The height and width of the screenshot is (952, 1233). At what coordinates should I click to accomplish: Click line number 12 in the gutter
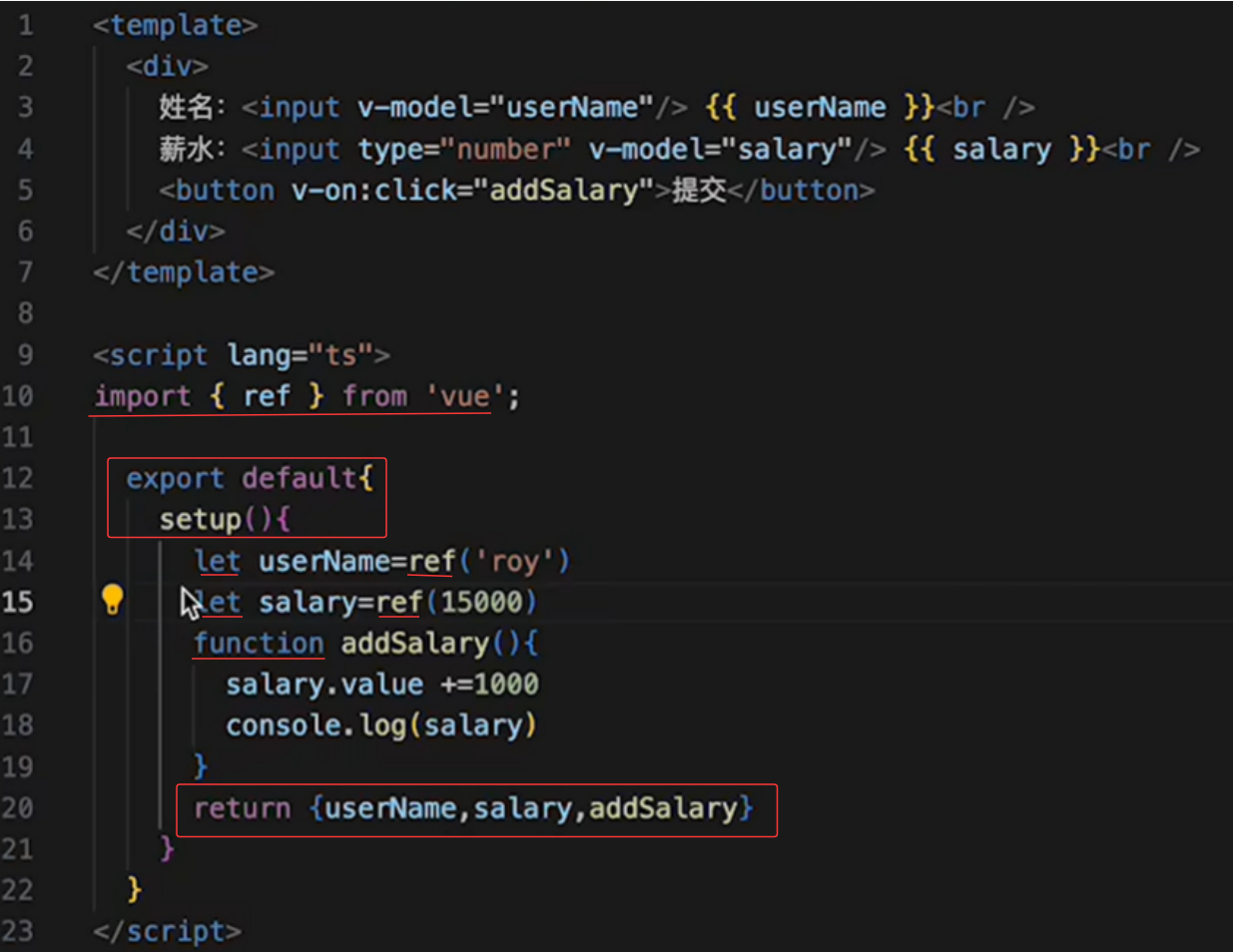18,478
